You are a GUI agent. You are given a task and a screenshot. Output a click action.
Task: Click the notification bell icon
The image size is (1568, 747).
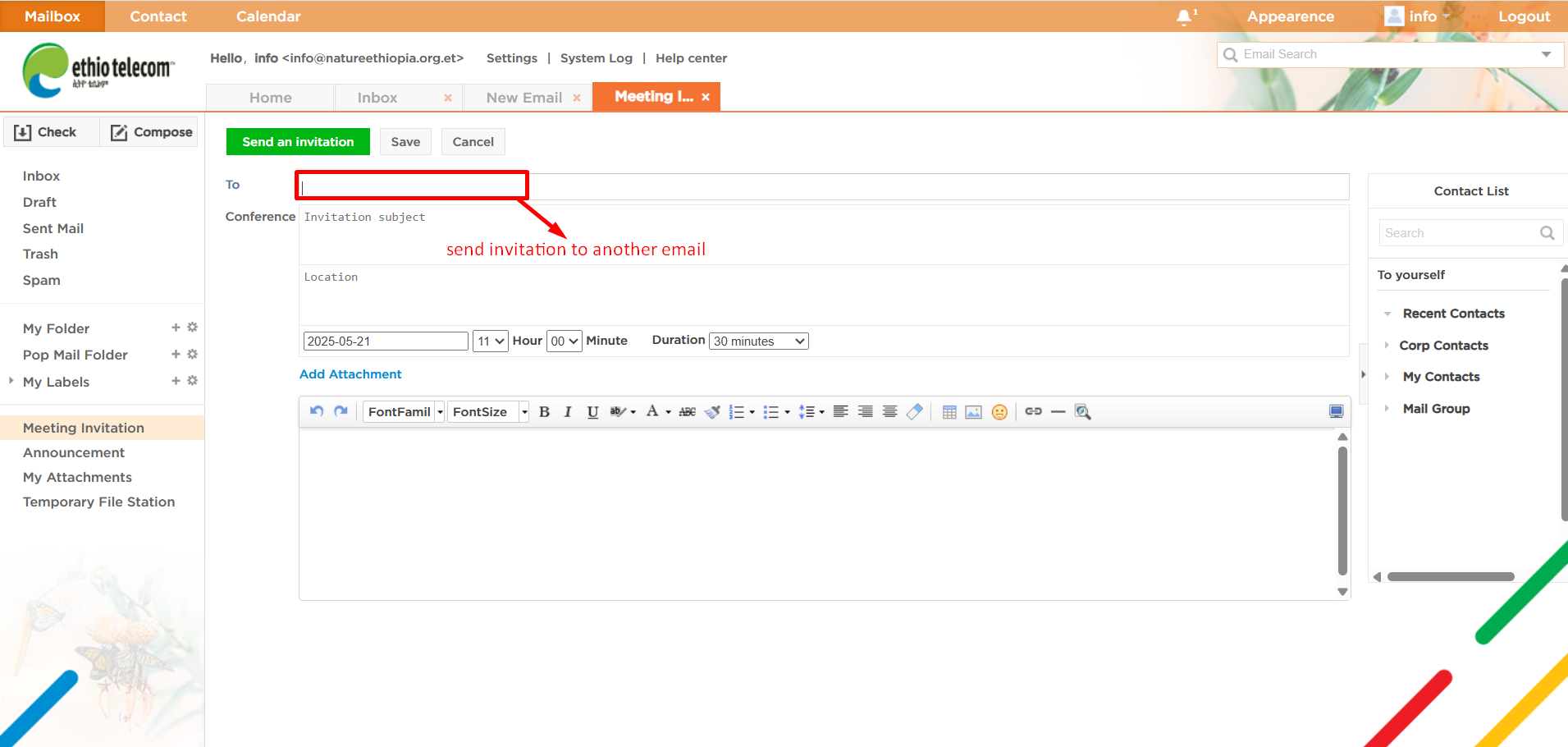point(1184,17)
